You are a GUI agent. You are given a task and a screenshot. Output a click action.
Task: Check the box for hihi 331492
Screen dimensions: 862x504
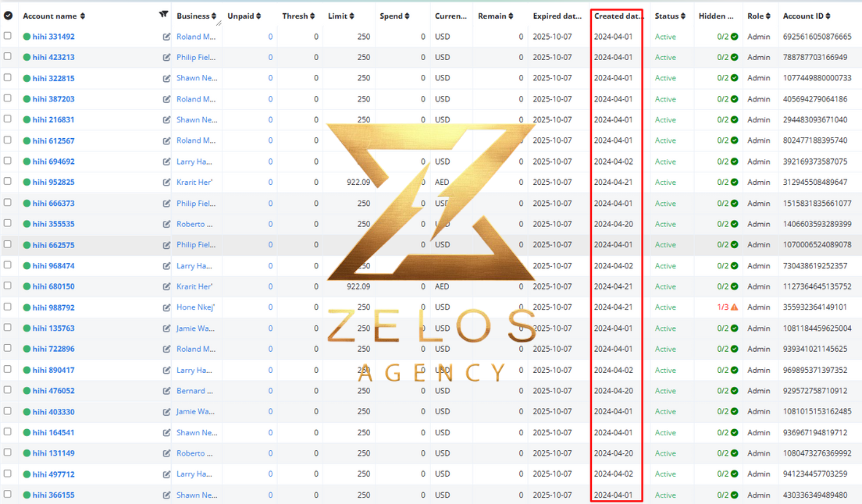[7, 36]
